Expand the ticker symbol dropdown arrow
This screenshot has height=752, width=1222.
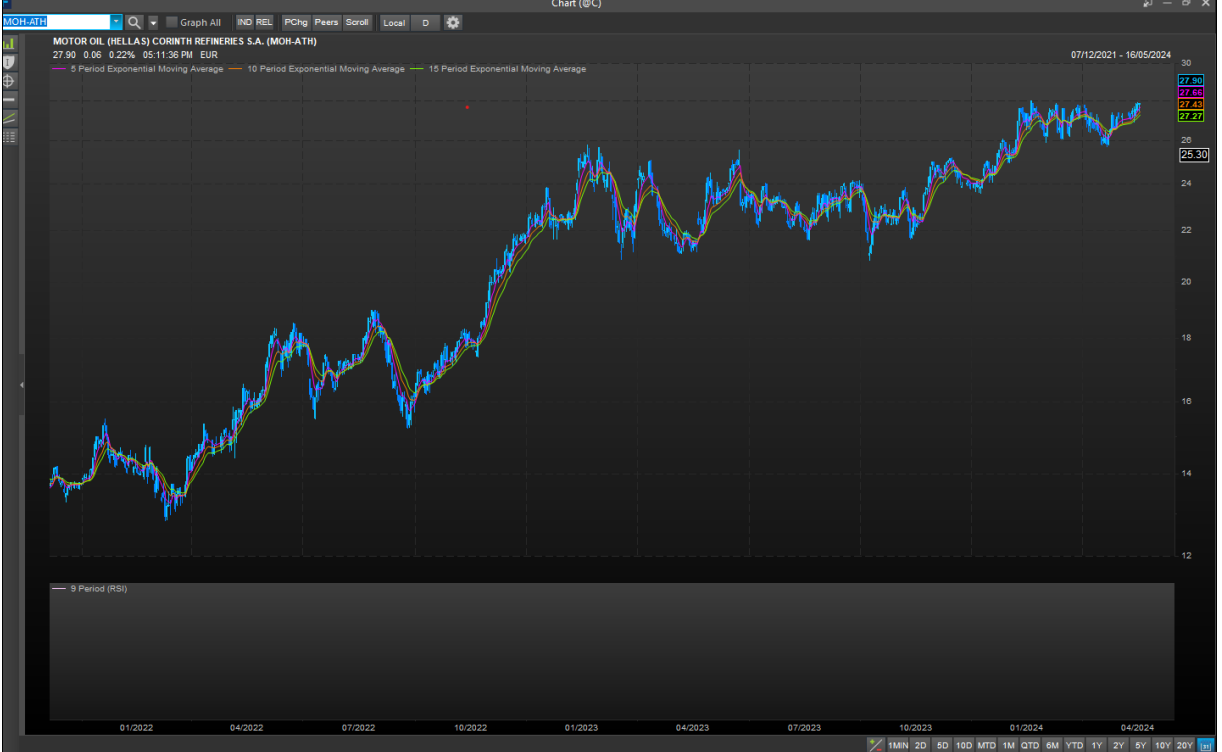click(x=116, y=22)
